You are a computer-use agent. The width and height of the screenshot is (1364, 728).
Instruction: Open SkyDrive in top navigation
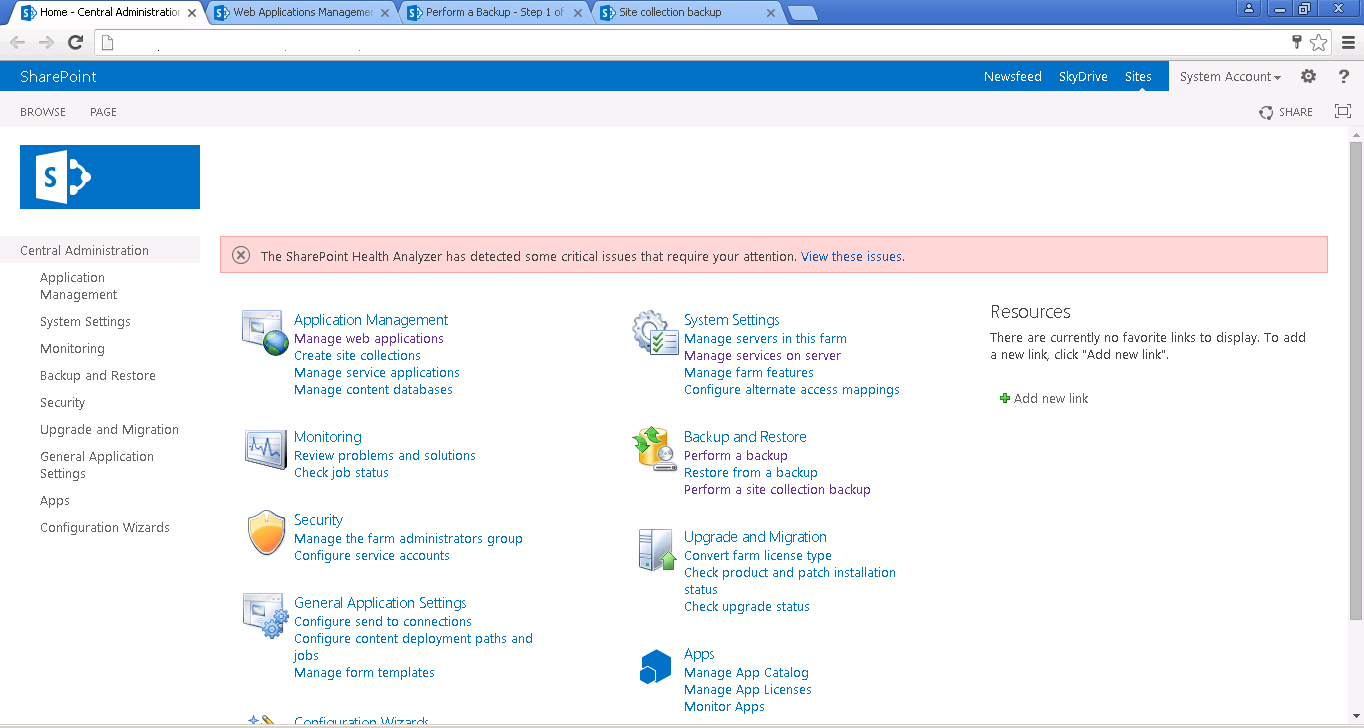coord(1083,76)
